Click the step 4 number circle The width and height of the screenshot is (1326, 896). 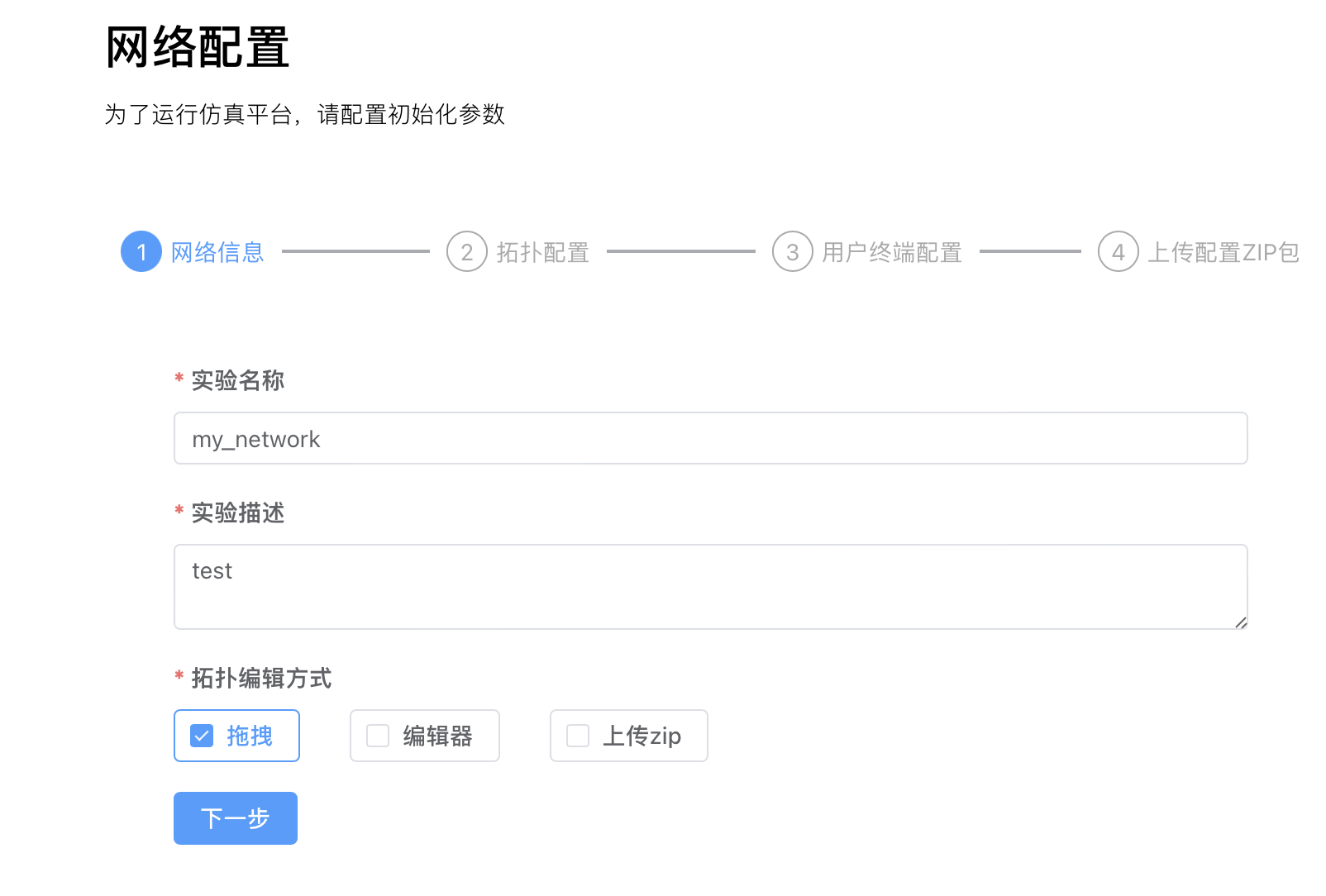pos(1119,251)
